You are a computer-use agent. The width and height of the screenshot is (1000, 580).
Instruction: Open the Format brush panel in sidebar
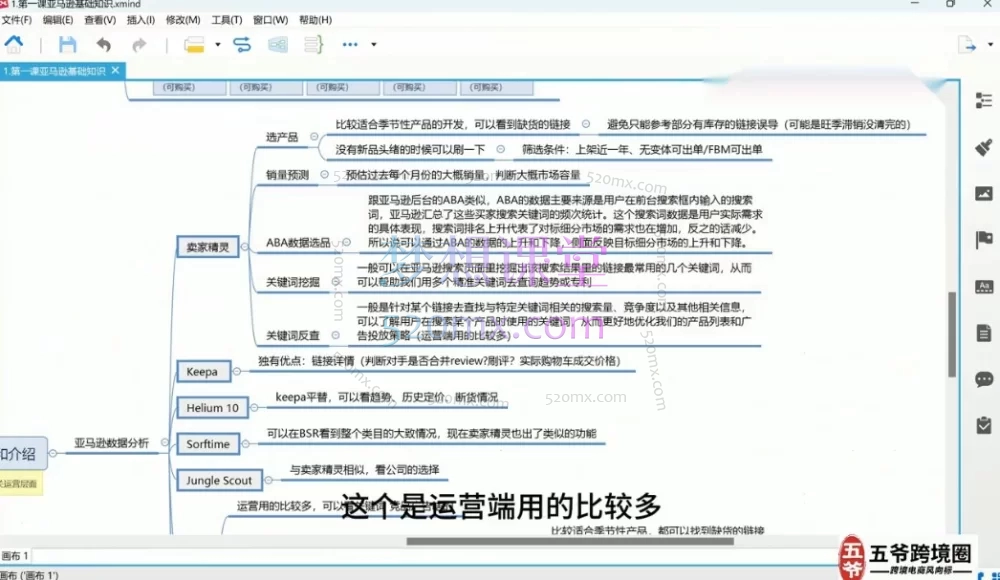click(983, 147)
